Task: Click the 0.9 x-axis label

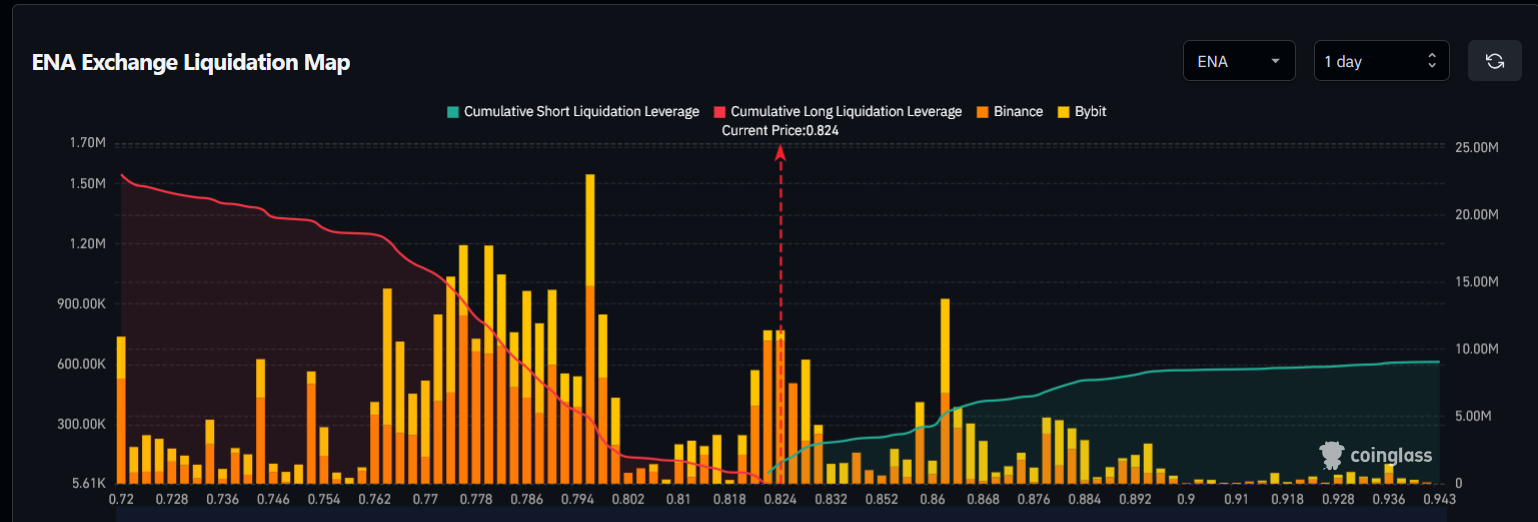Action: coord(1186,498)
